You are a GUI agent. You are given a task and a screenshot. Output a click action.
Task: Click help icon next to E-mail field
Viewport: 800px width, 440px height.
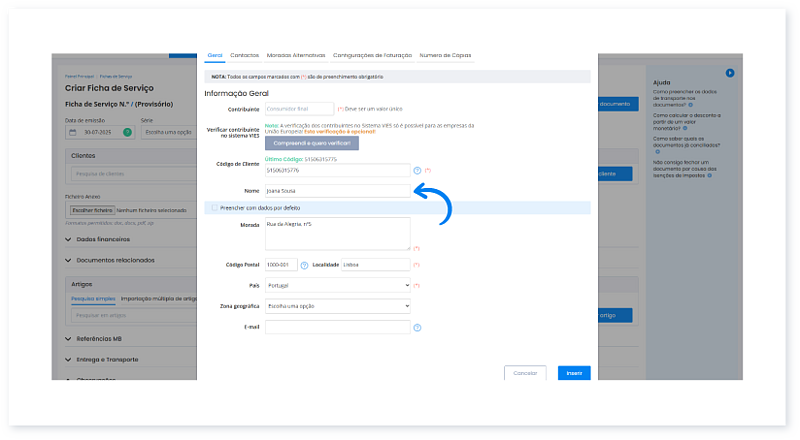(x=416, y=327)
